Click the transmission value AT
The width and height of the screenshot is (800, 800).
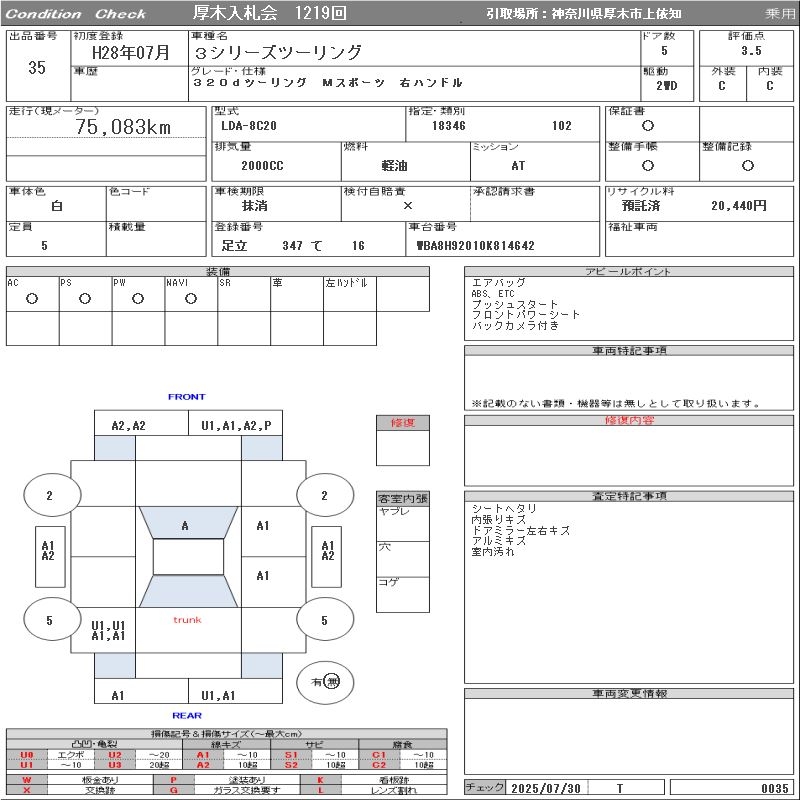(518, 165)
